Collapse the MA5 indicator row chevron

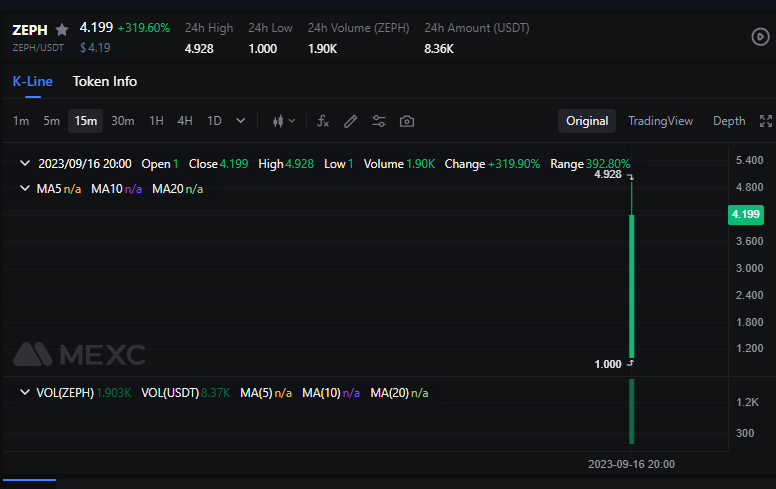25,189
